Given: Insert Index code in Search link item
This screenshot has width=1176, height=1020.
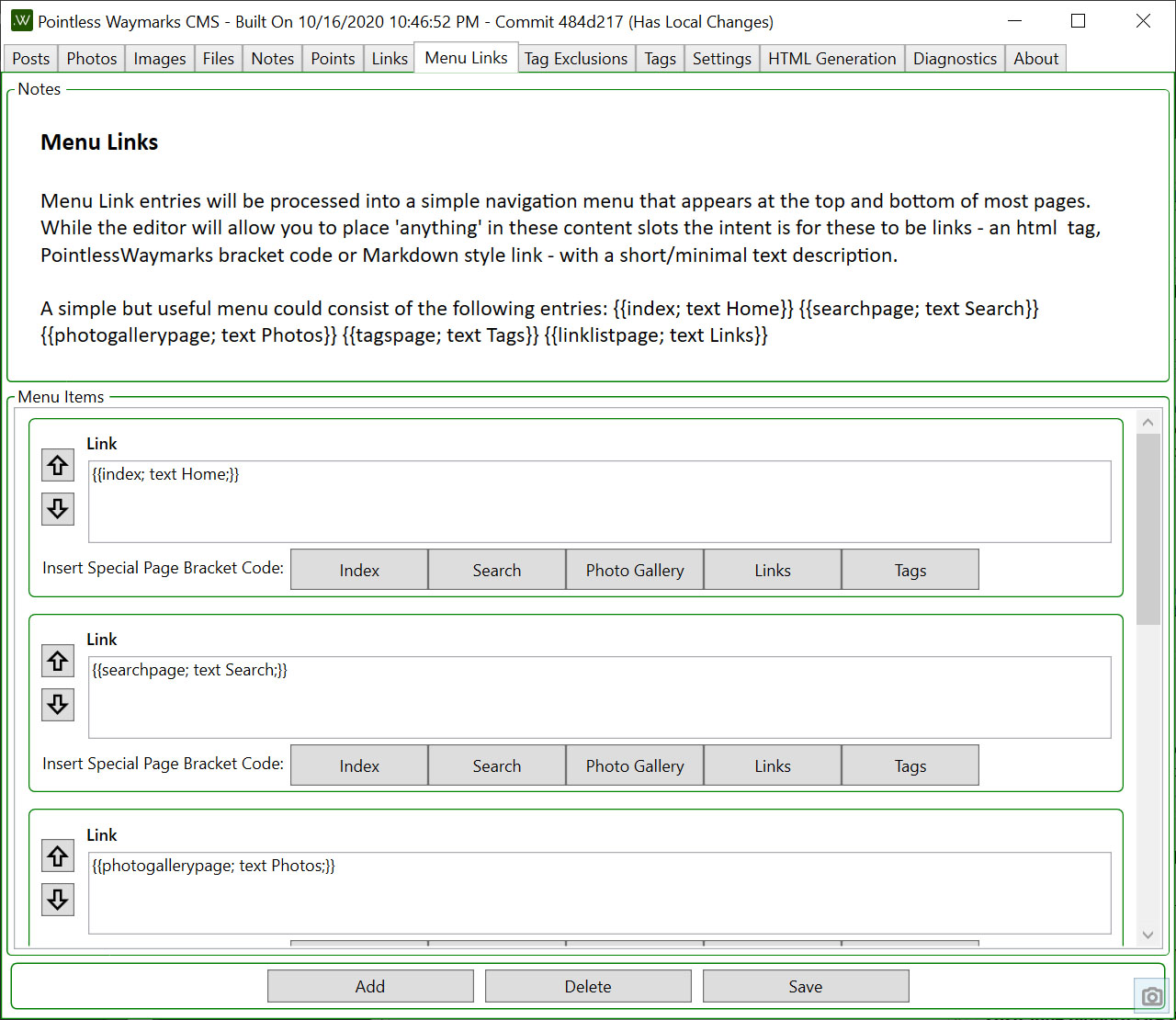Looking at the screenshot, I should pos(359,765).
